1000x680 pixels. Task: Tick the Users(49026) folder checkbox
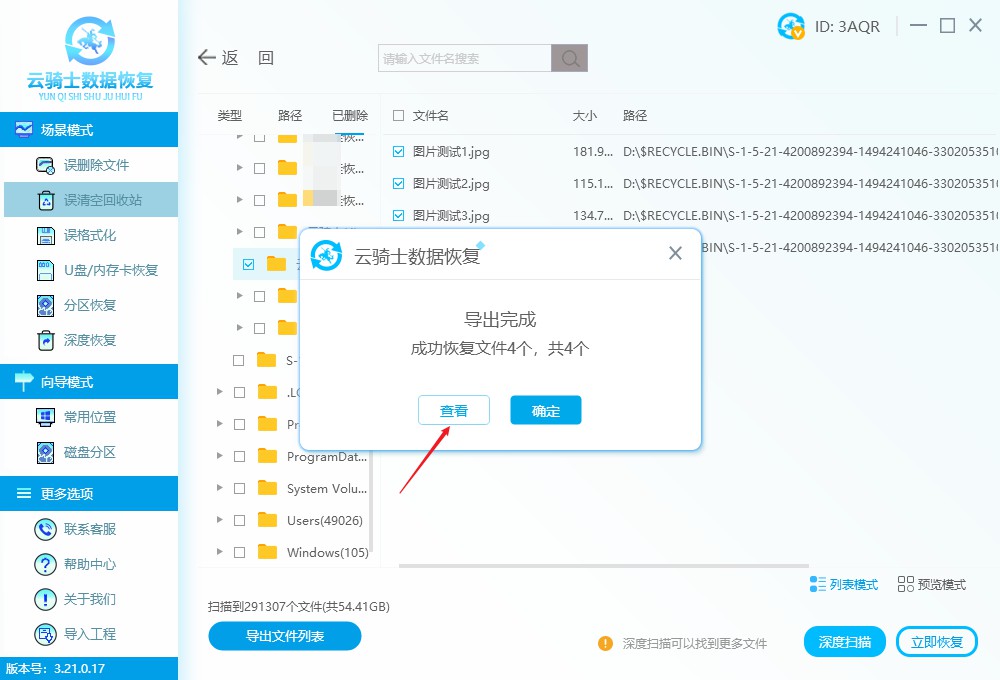coord(240,521)
